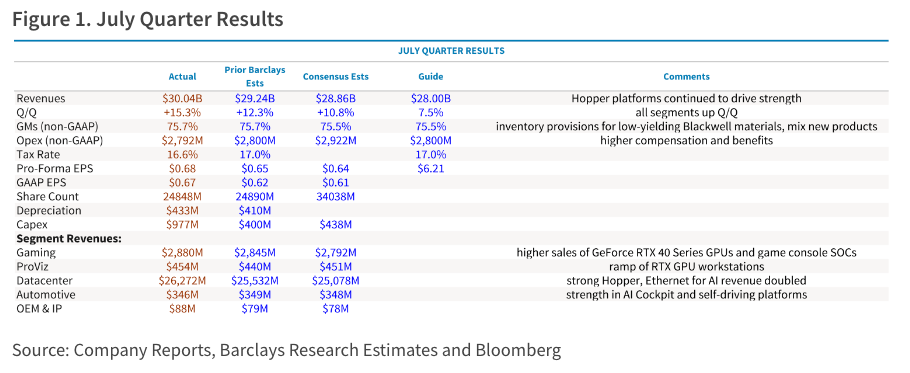Viewport: 910px width, 373px height.
Task: Click the 'Figure 1. July Quarter Results' title
Action: (148, 19)
